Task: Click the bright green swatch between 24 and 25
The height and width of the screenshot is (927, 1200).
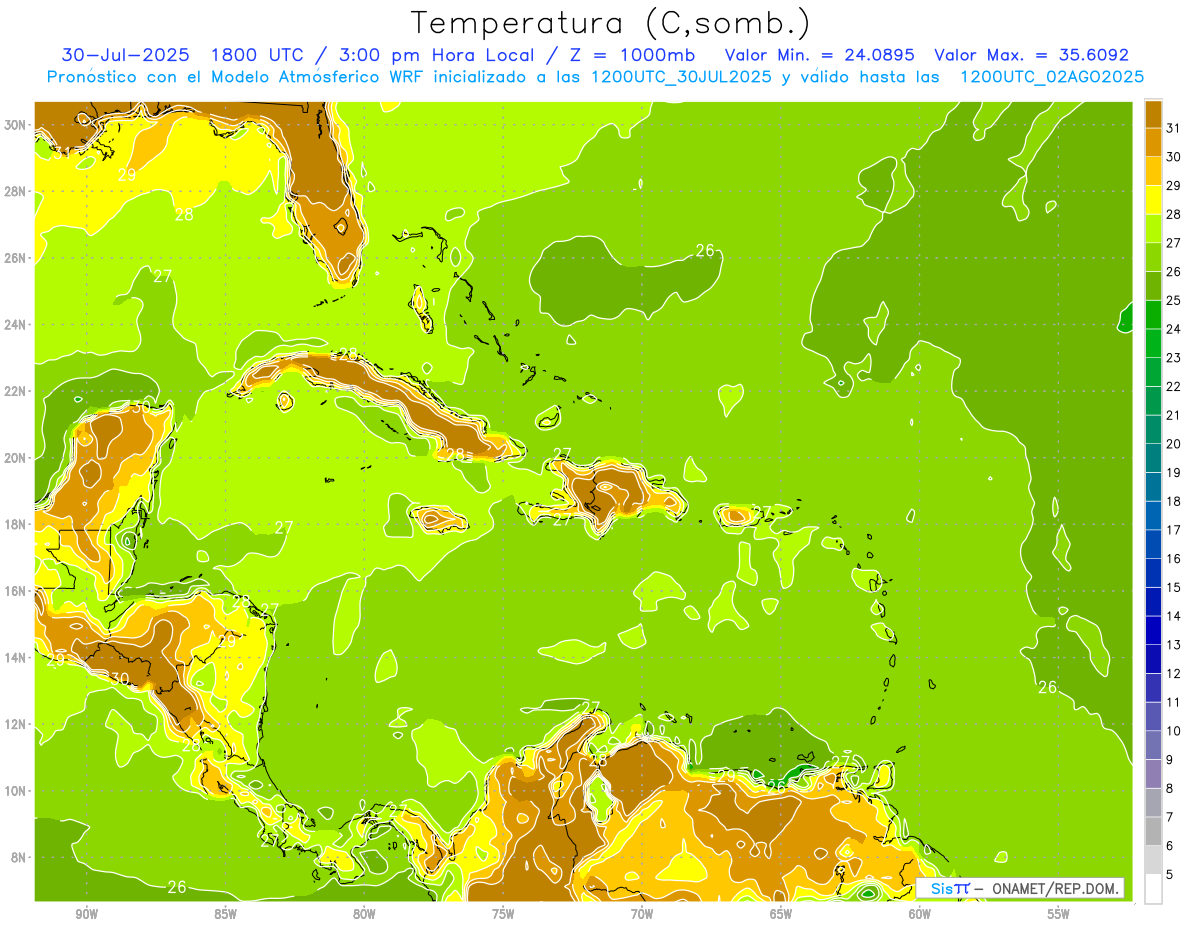Action: (x=1153, y=315)
